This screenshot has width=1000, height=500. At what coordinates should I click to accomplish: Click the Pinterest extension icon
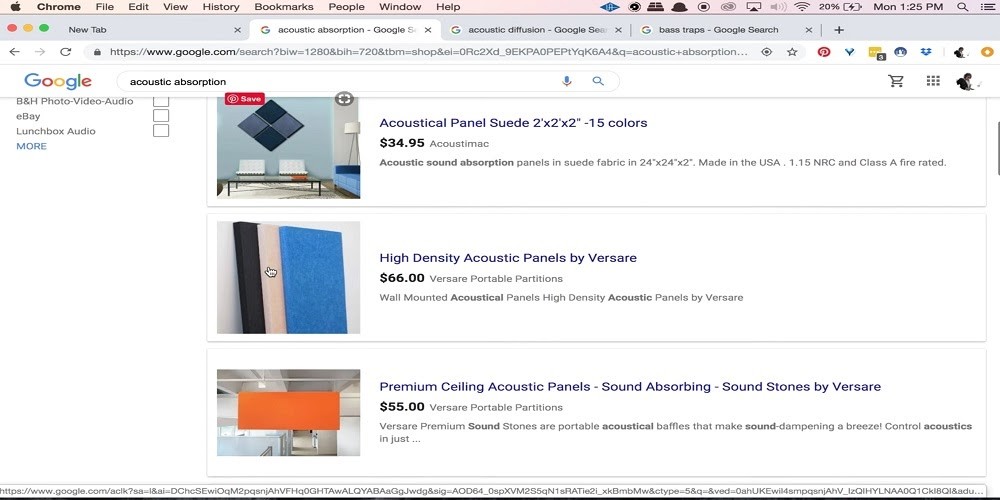tap(824, 52)
